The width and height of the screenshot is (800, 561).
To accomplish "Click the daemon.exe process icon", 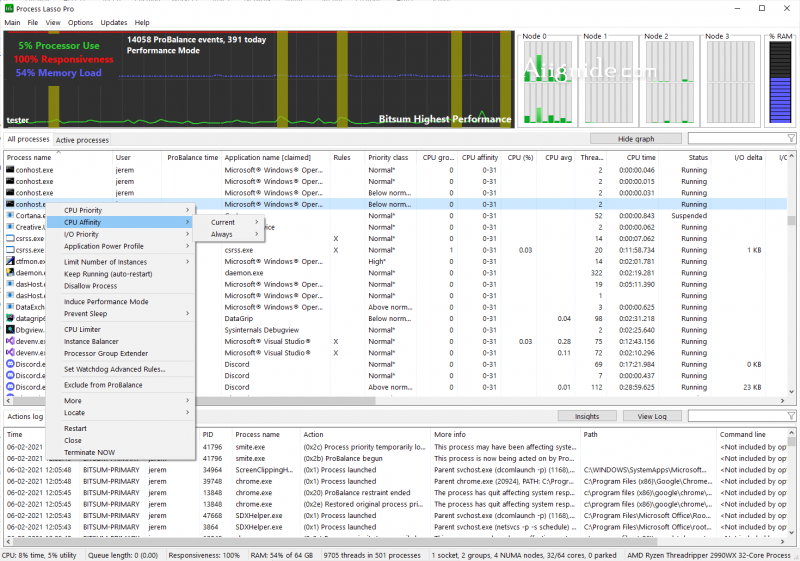I will 10,273.
